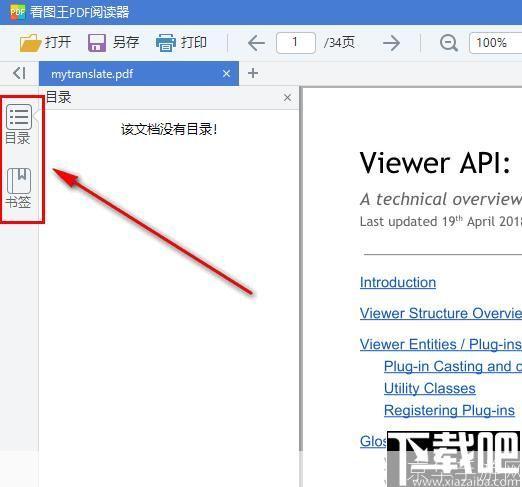Click the page number input field
The width and height of the screenshot is (522, 487).
(296, 43)
